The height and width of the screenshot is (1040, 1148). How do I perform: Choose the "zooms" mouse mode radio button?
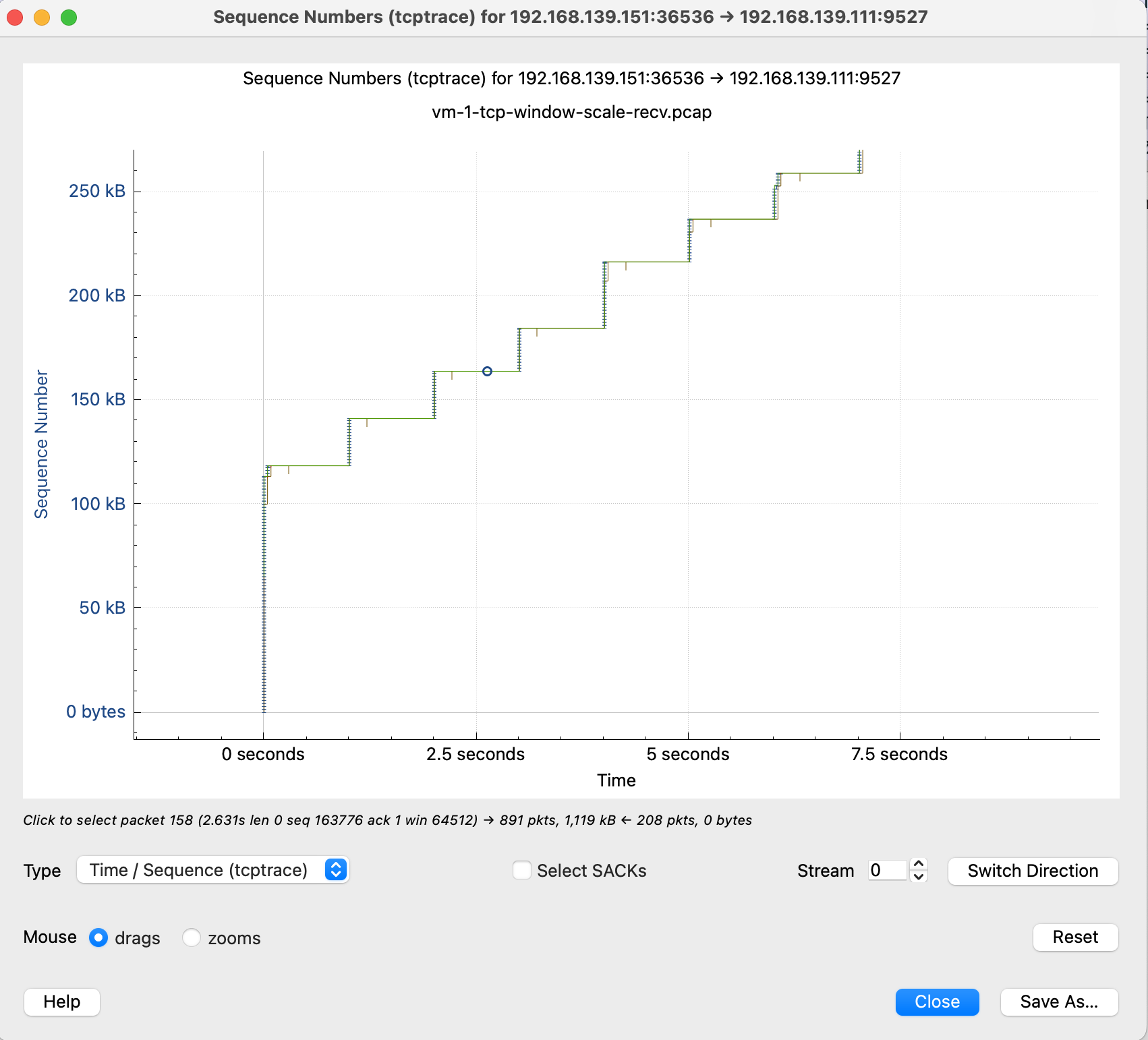[192, 937]
